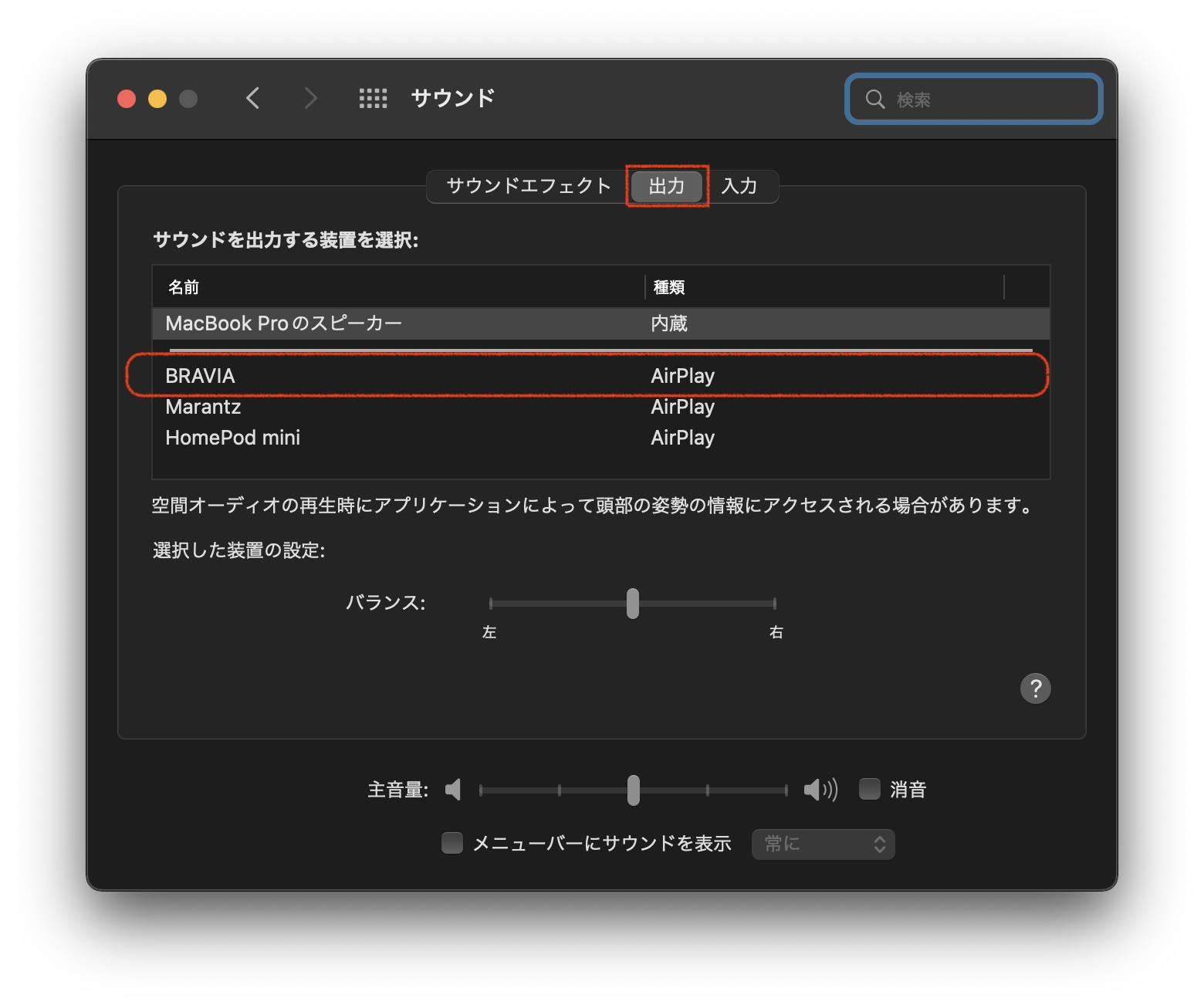Click the yellow minimize window button
1204x1005 pixels.
point(157,99)
